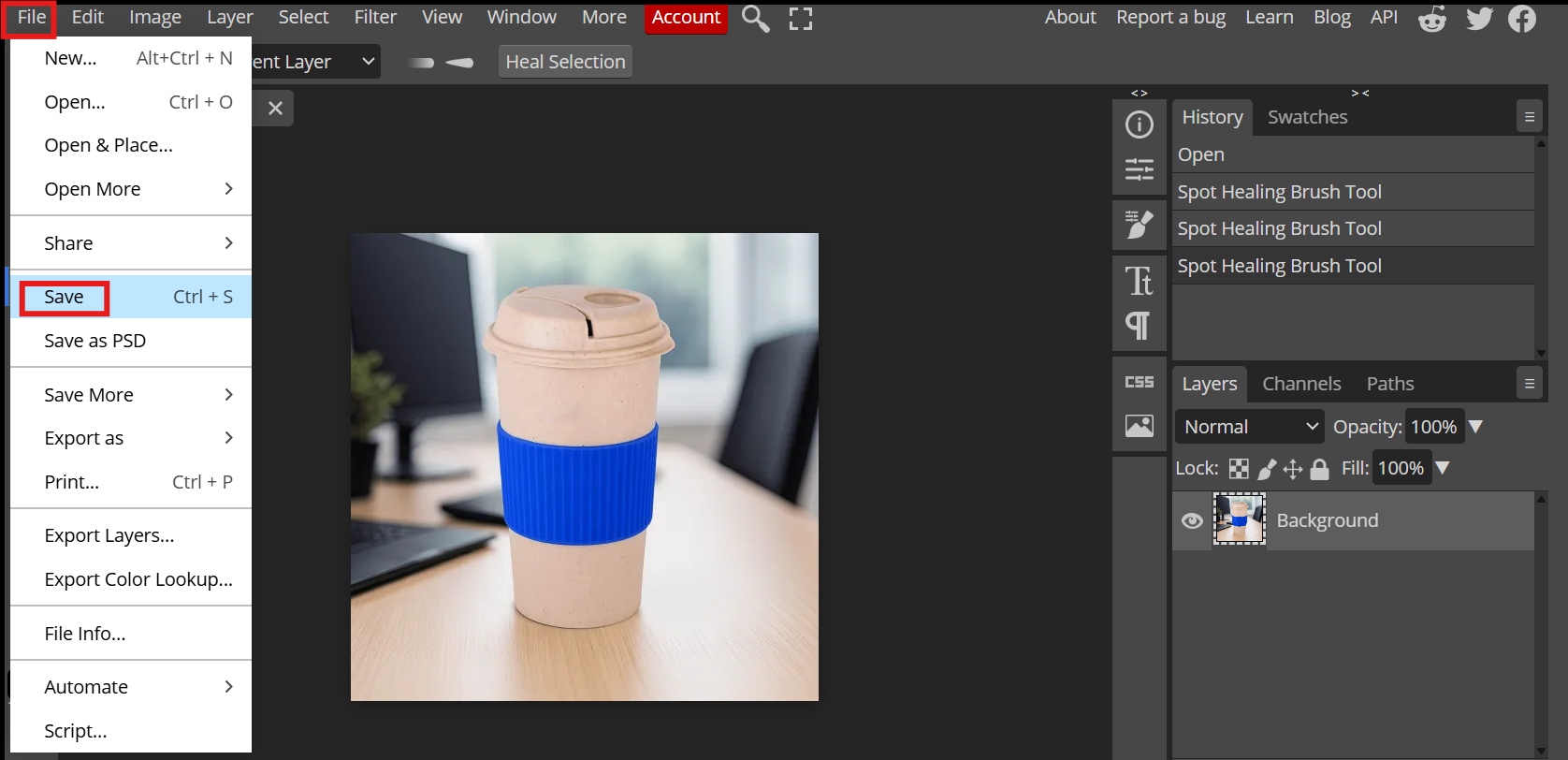Choose Save as PSD
The height and width of the screenshot is (760, 1568).
131,341
